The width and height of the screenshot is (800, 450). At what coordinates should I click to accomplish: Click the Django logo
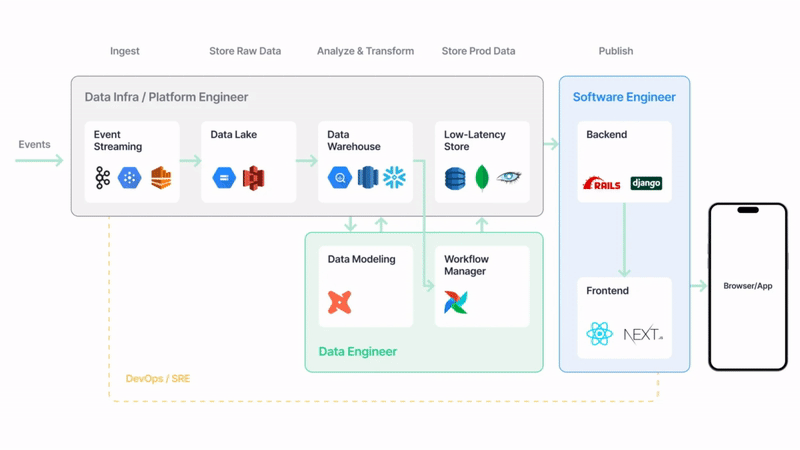click(646, 183)
